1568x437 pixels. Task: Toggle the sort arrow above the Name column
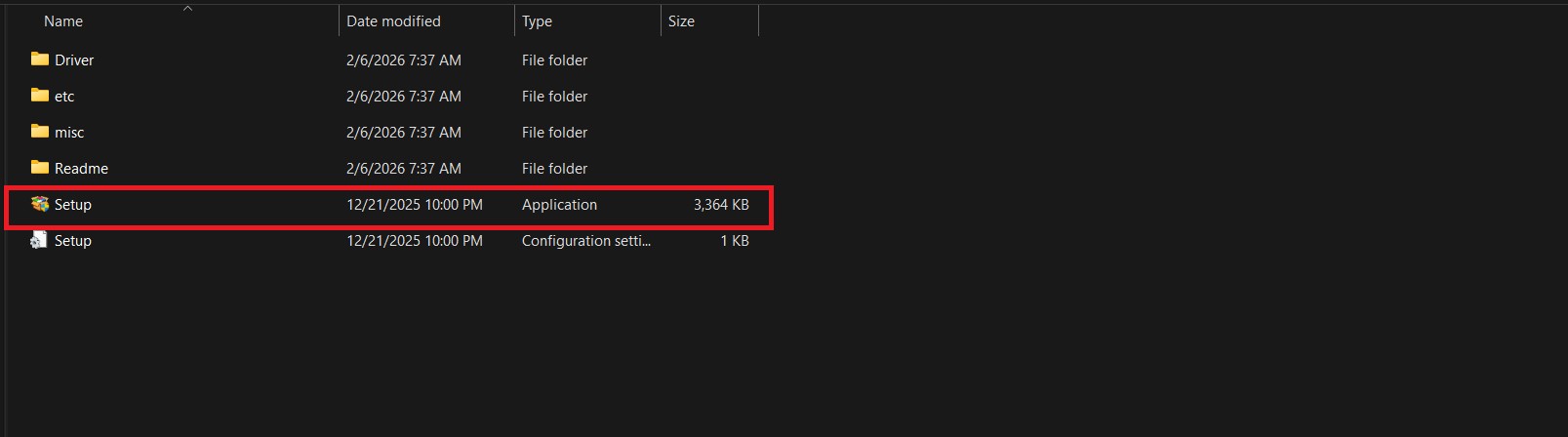188,9
